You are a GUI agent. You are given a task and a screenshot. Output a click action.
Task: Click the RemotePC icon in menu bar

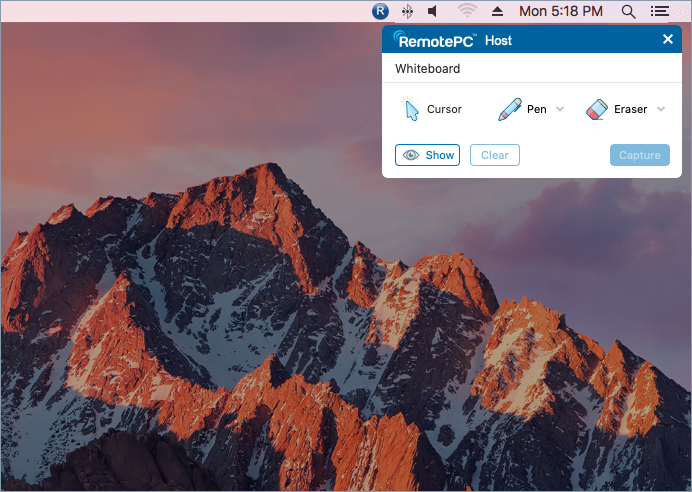click(379, 12)
